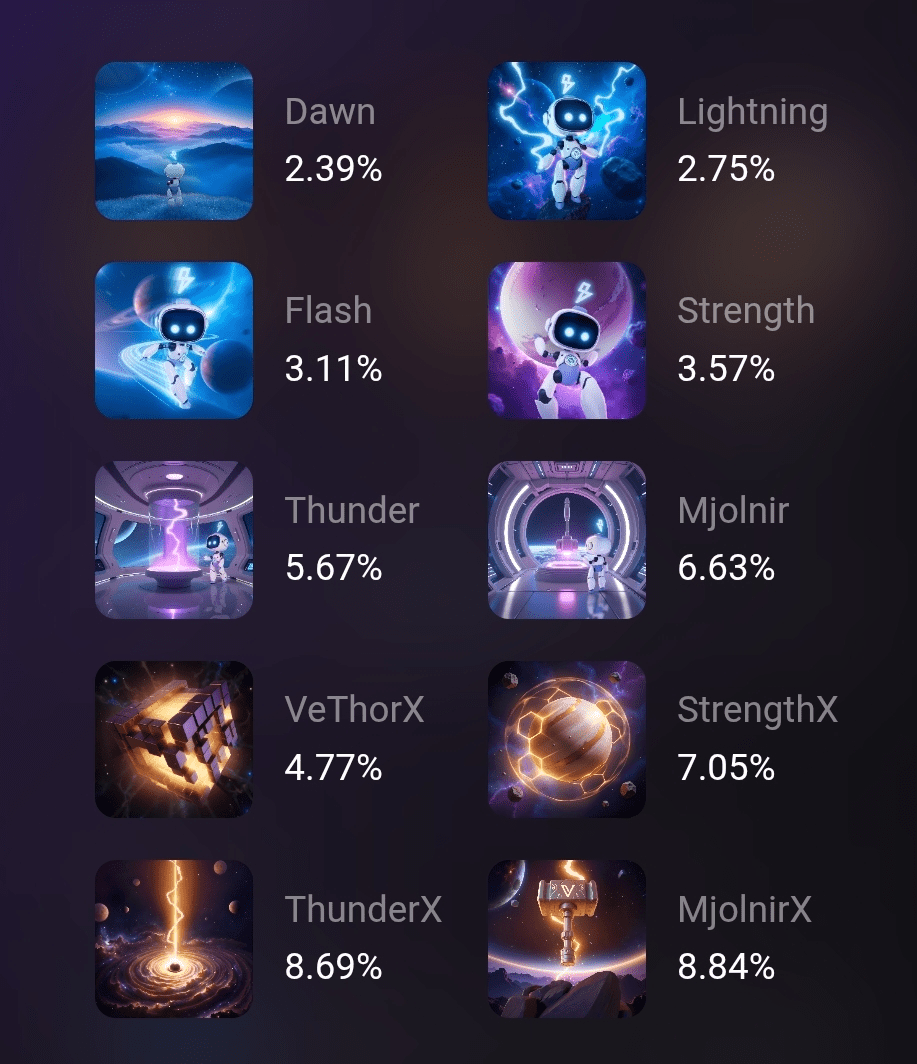
Task: Select the Strength 3.57% value
Action: click(726, 368)
